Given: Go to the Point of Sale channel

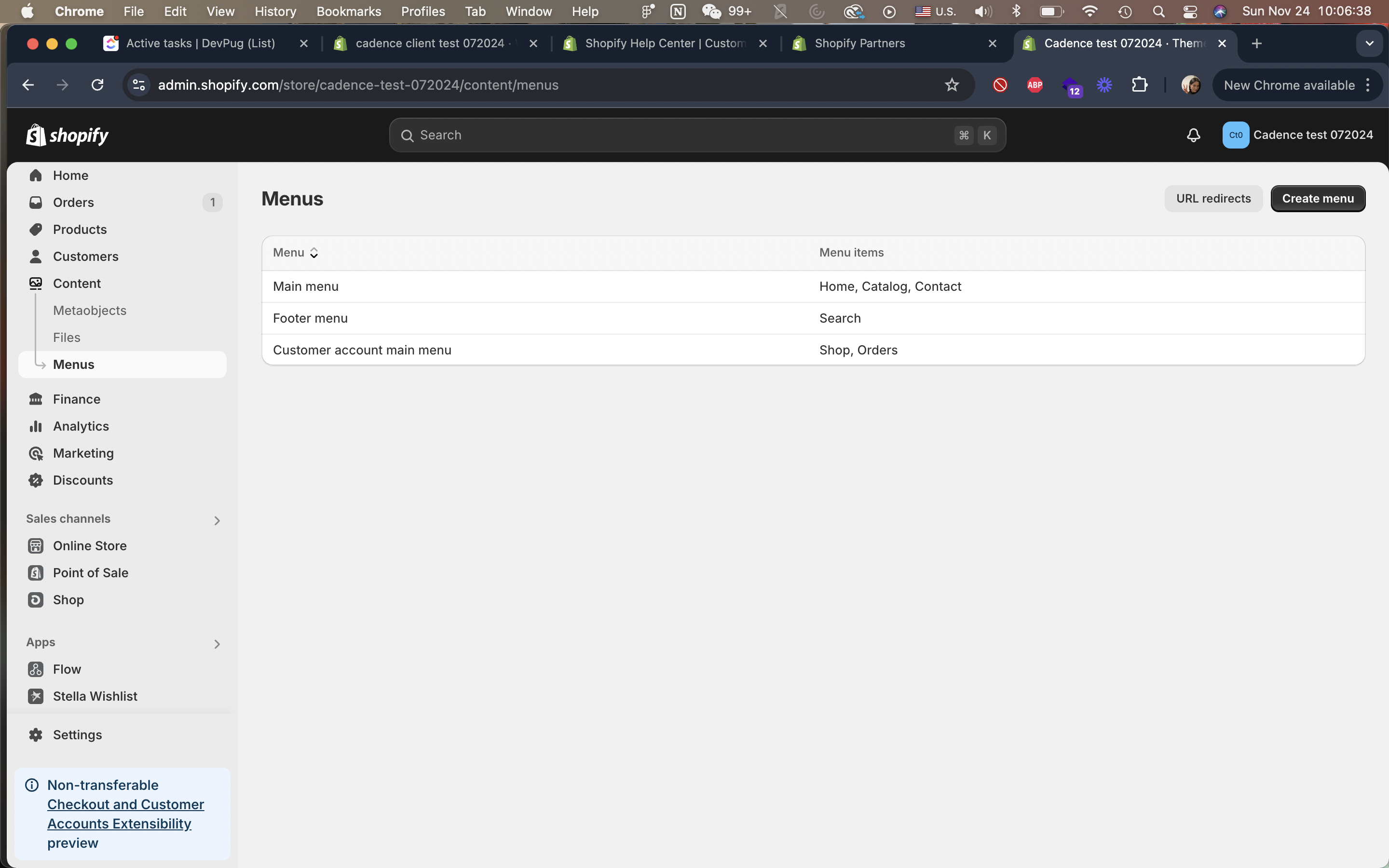Looking at the screenshot, I should click(x=90, y=572).
